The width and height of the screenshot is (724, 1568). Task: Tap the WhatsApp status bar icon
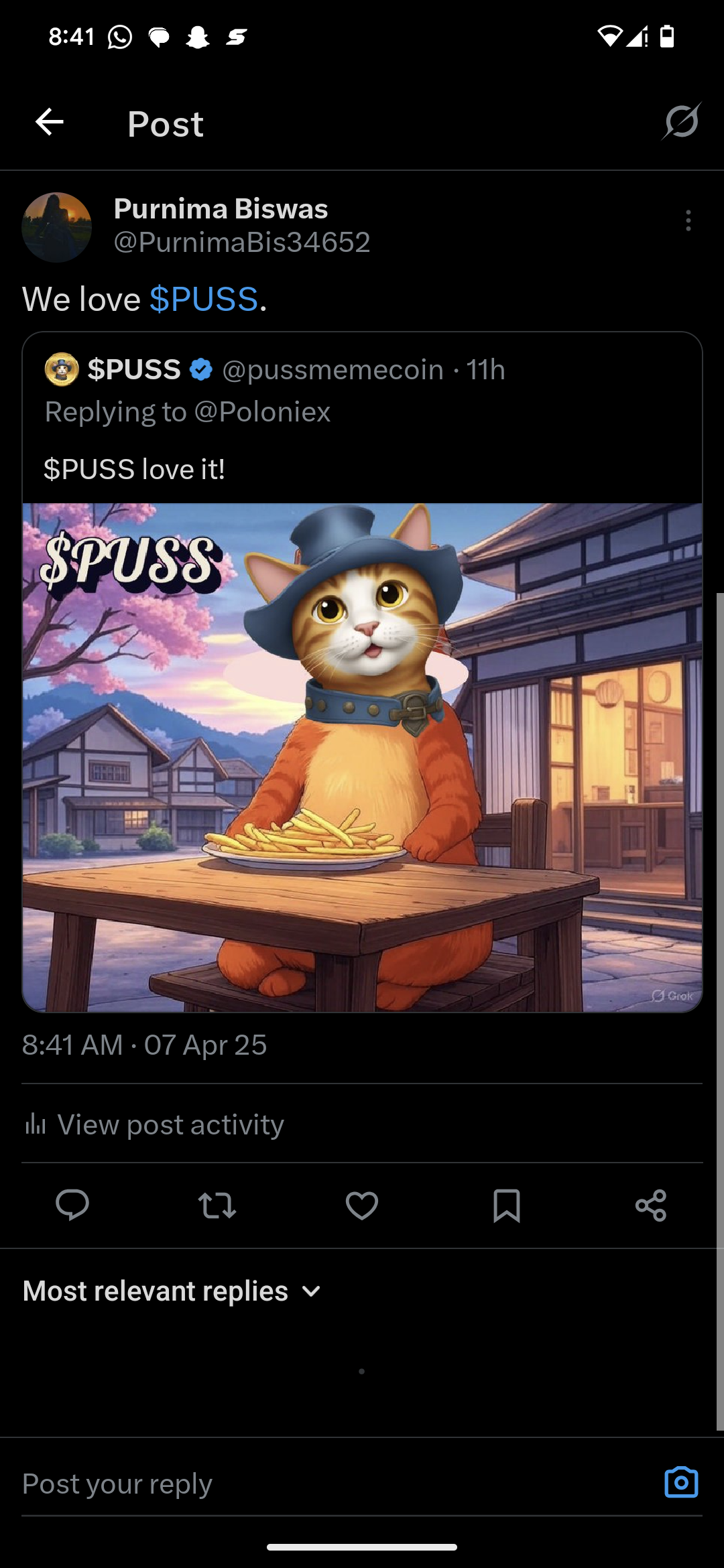120,37
